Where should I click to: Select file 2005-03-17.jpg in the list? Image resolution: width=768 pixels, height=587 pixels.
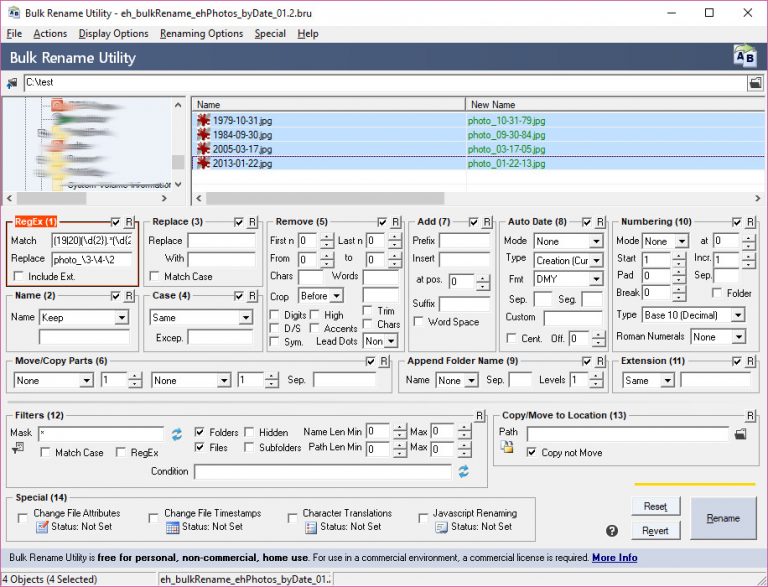click(x=242, y=149)
